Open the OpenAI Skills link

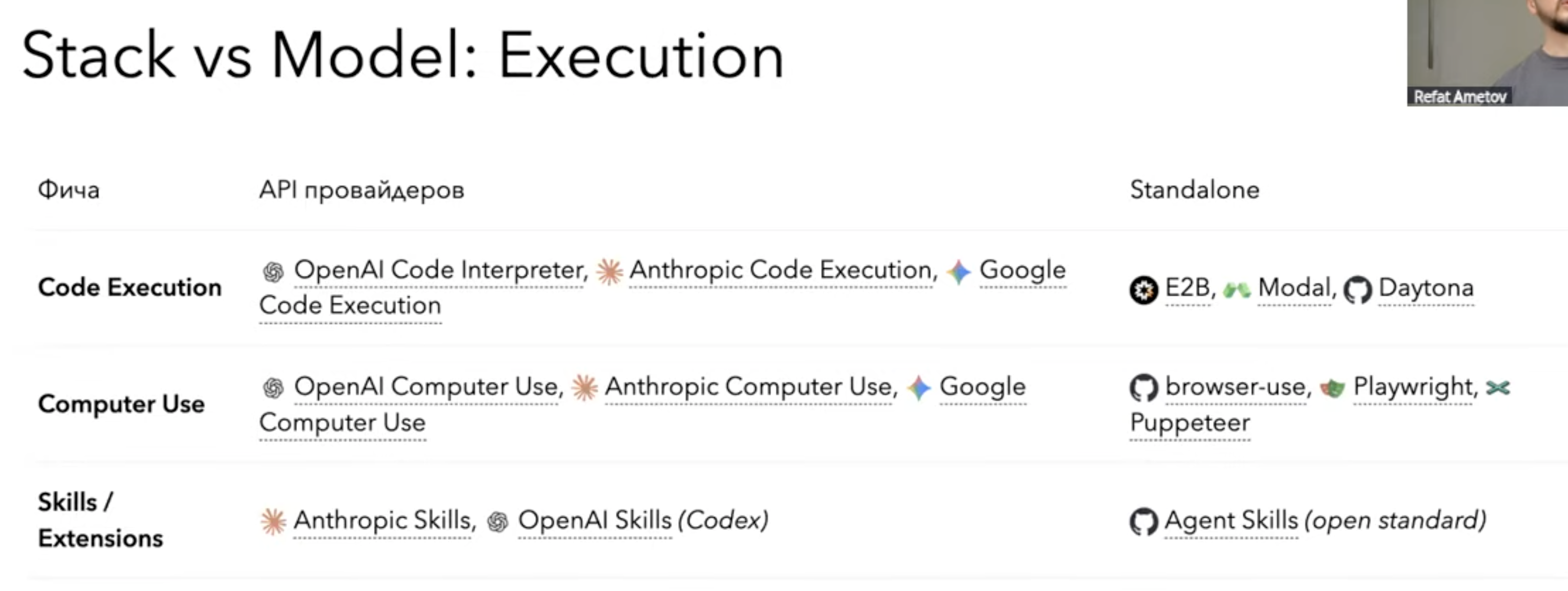click(x=594, y=521)
